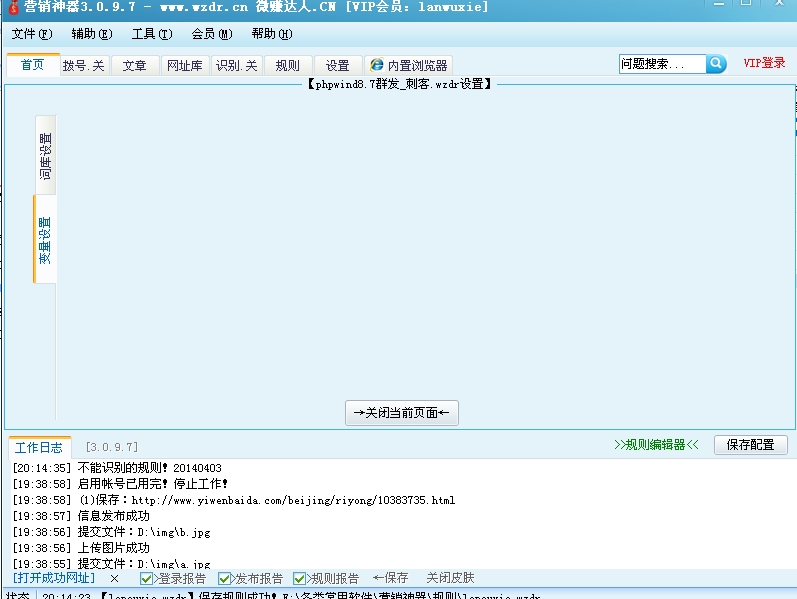Click the VIP登录 link
The width and height of the screenshot is (797, 599).
pos(764,63)
